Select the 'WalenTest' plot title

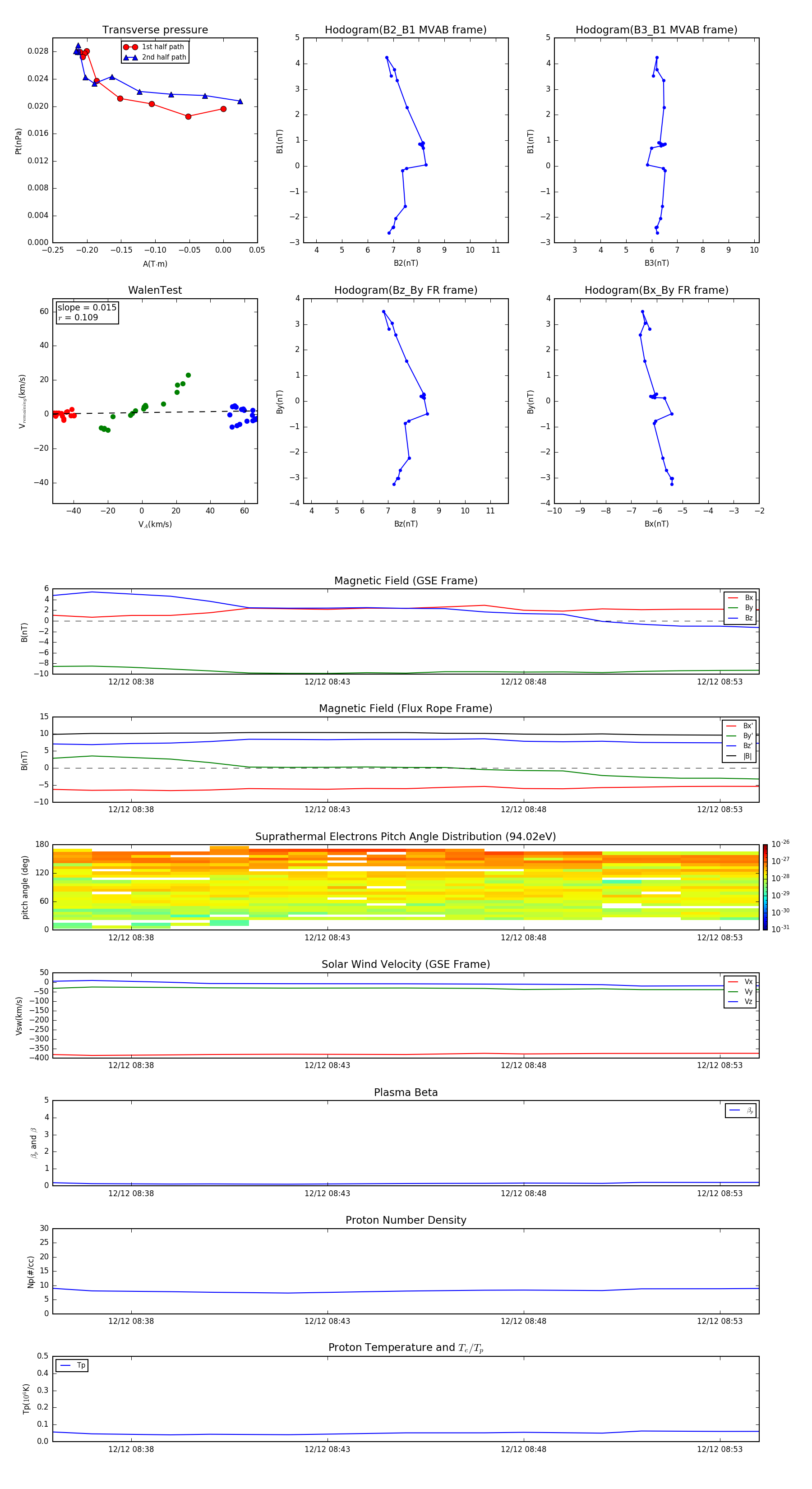(155, 290)
